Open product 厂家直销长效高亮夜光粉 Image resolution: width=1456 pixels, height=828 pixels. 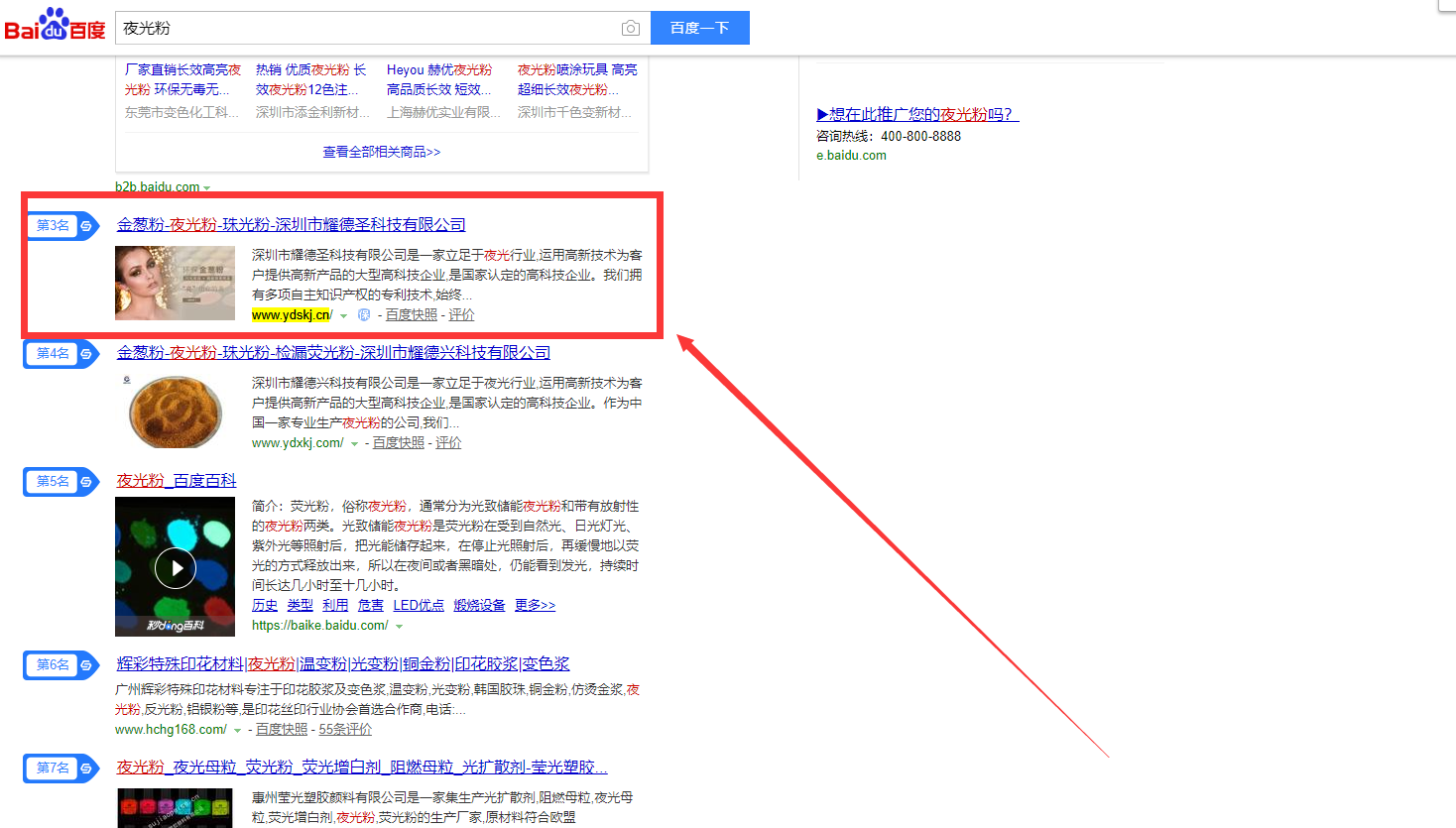182,79
